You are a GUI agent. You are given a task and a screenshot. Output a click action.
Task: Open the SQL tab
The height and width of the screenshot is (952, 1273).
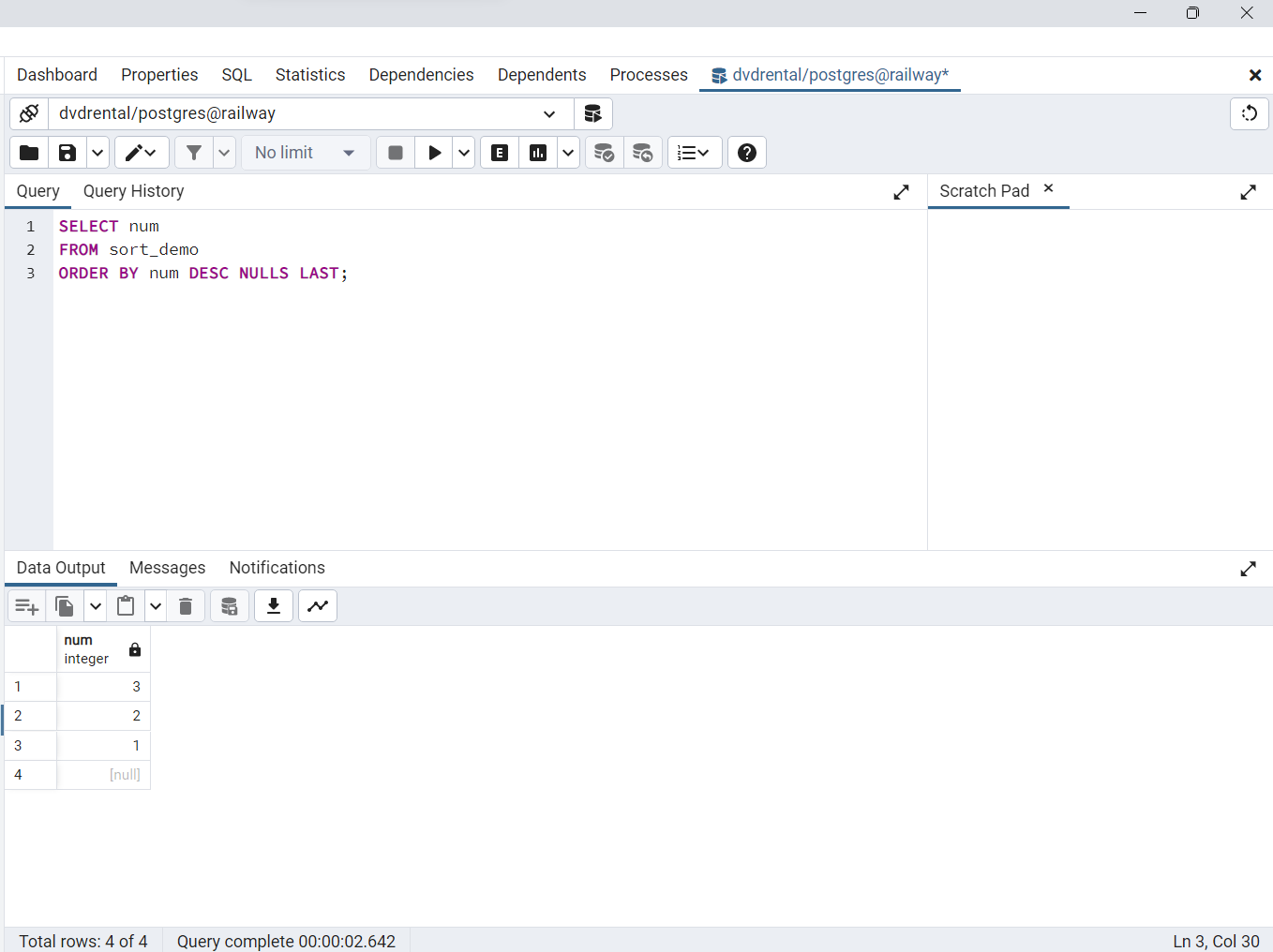coord(237,75)
